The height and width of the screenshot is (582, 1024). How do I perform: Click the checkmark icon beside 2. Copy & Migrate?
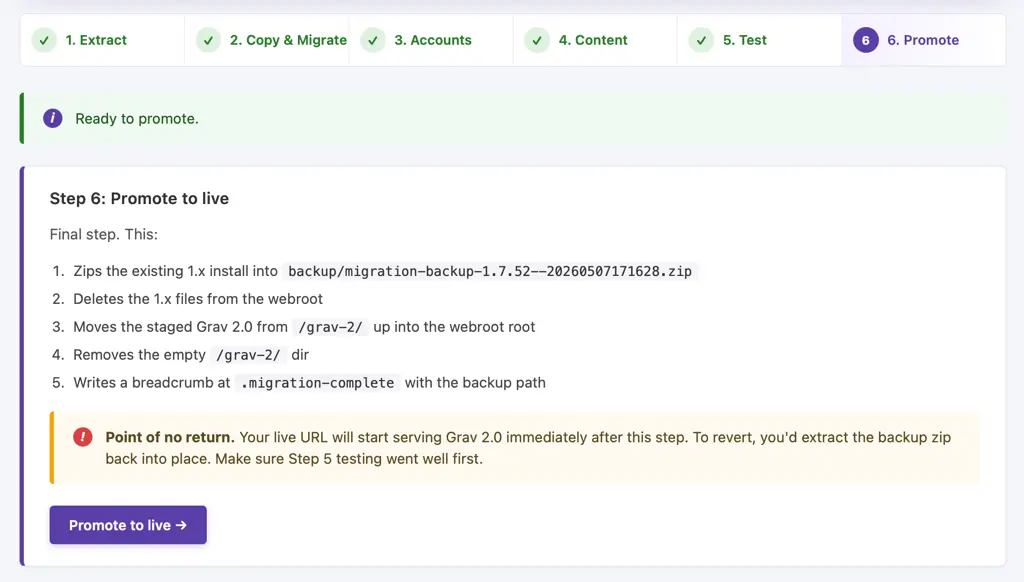pos(208,40)
